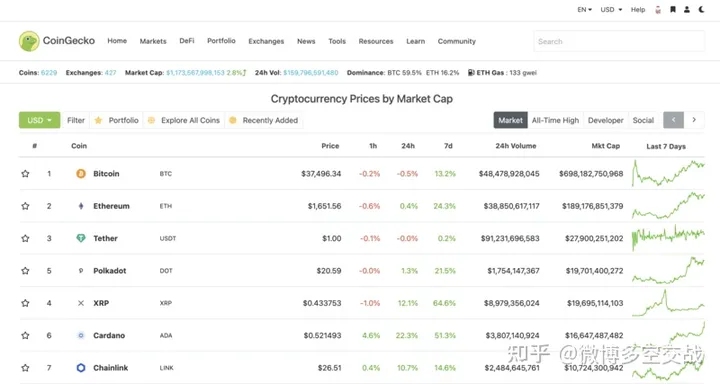Click the candy jar icon
The image size is (720, 384).
(x=658, y=10)
